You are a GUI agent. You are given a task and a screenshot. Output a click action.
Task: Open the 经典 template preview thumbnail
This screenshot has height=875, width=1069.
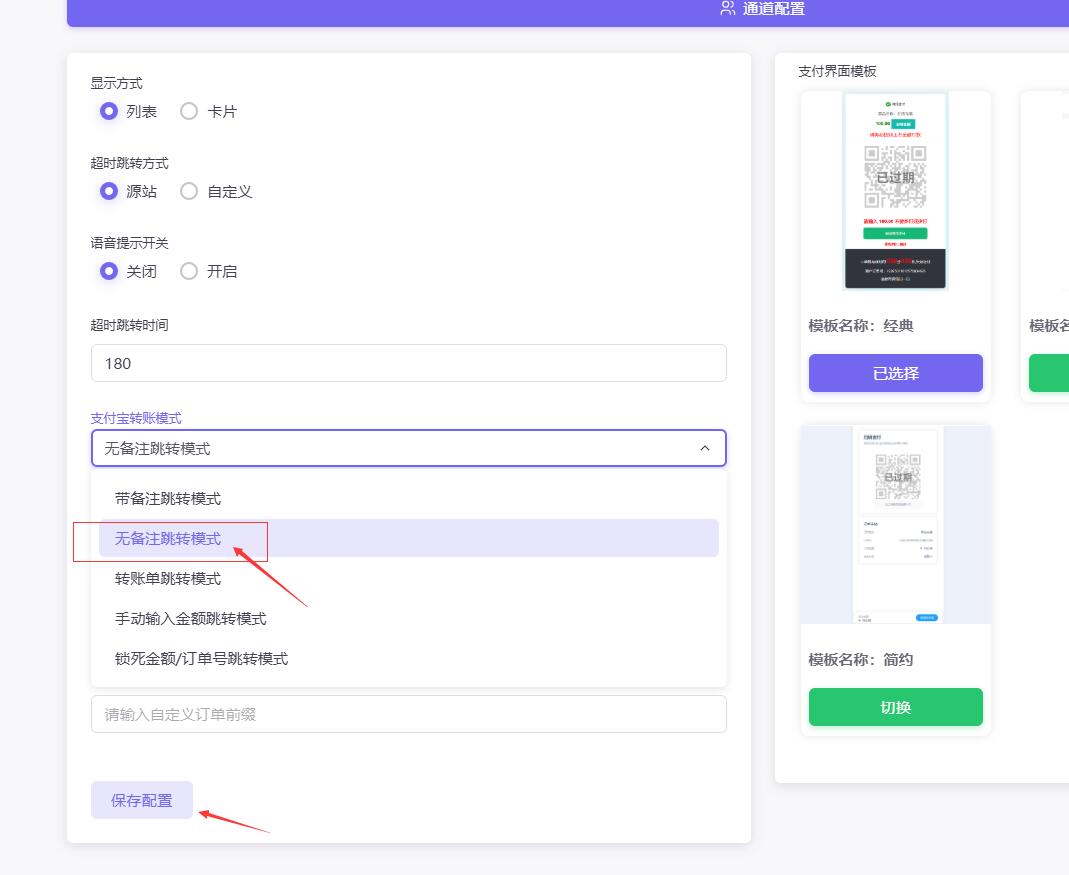click(x=895, y=190)
